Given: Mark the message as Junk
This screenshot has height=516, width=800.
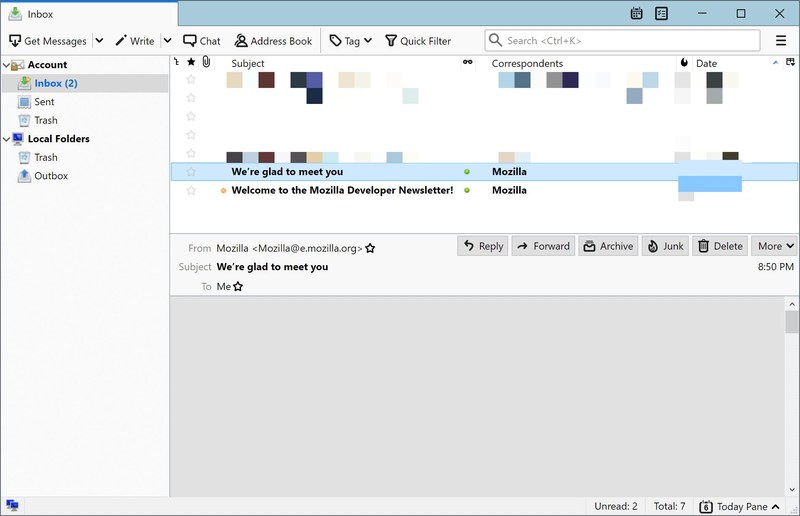Looking at the screenshot, I should click(x=665, y=246).
